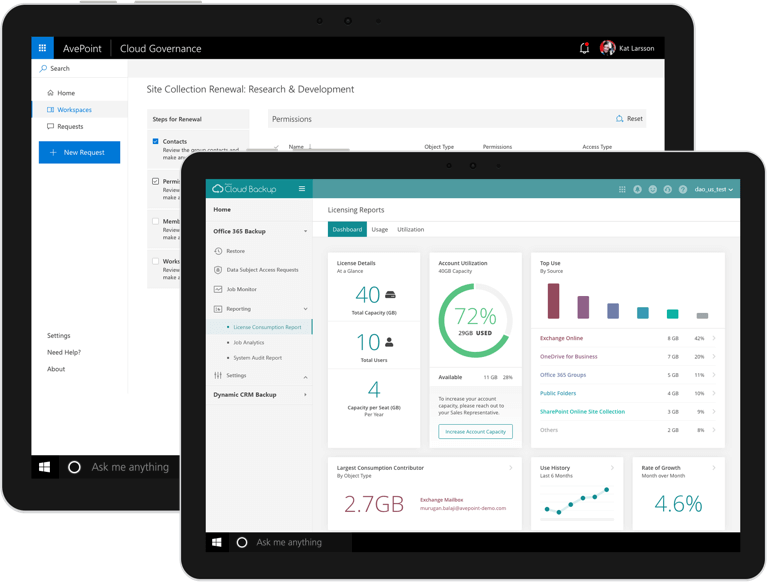Image resolution: width=767 pixels, height=582 pixels.
Task: Click the smiley feedback icon in Cloud Backup
Action: coord(653,189)
